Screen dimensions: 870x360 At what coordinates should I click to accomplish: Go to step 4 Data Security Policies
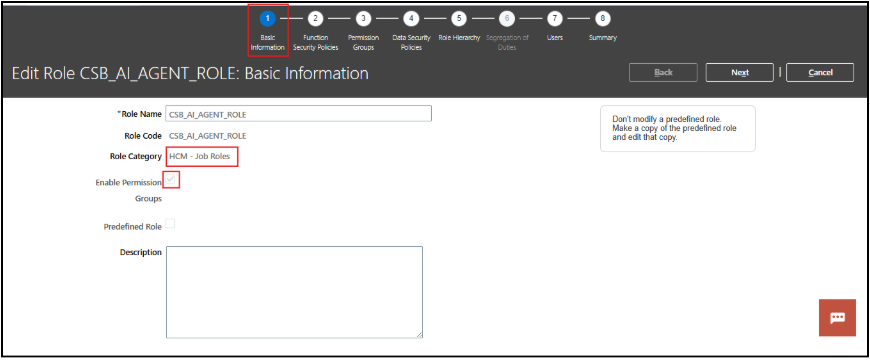(x=411, y=19)
